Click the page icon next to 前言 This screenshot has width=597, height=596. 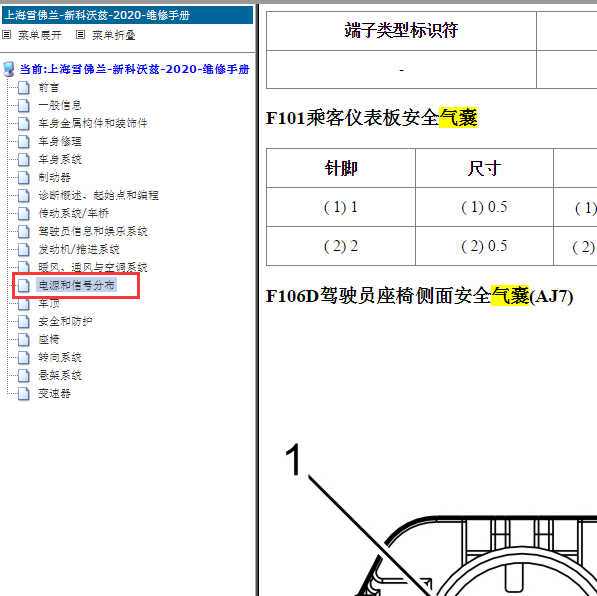pos(24,87)
